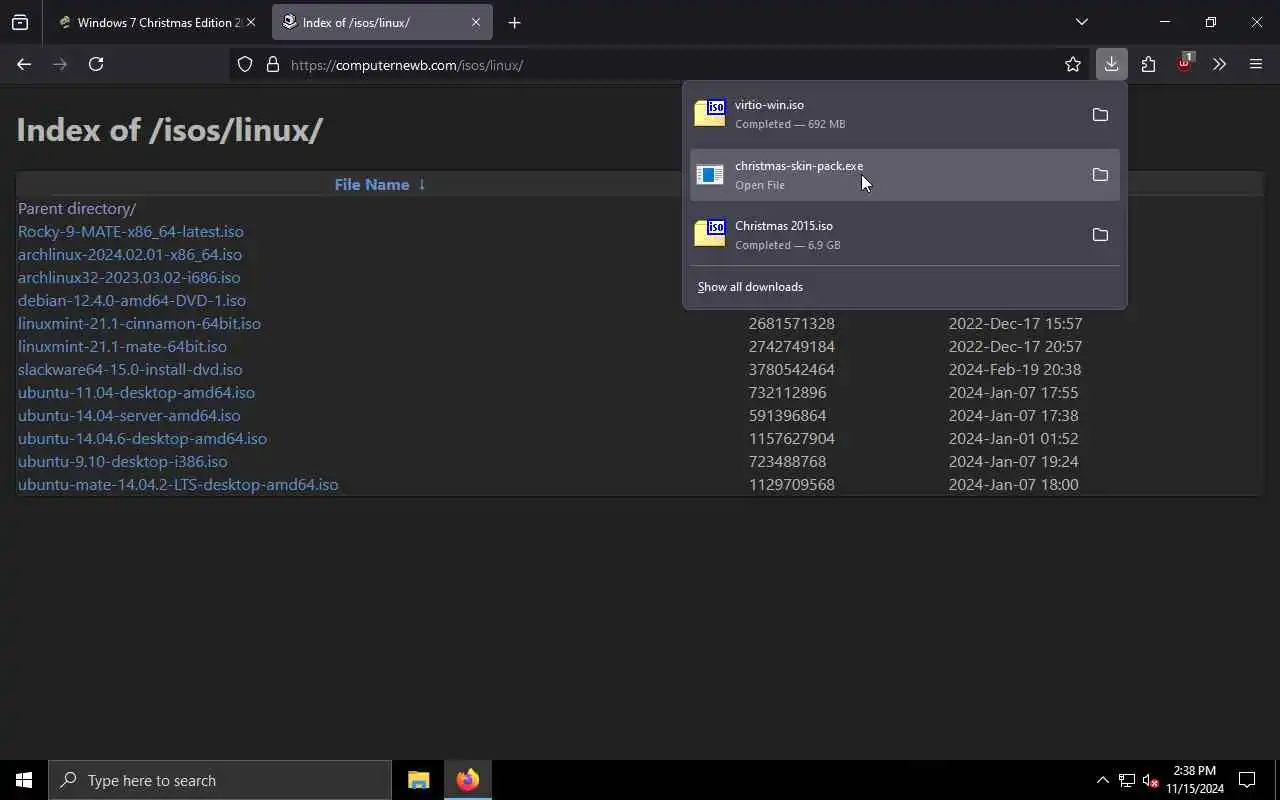Screen dimensions: 1280x800
Task: Open the clock showing 2:38 PM
Action: coord(1195,780)
